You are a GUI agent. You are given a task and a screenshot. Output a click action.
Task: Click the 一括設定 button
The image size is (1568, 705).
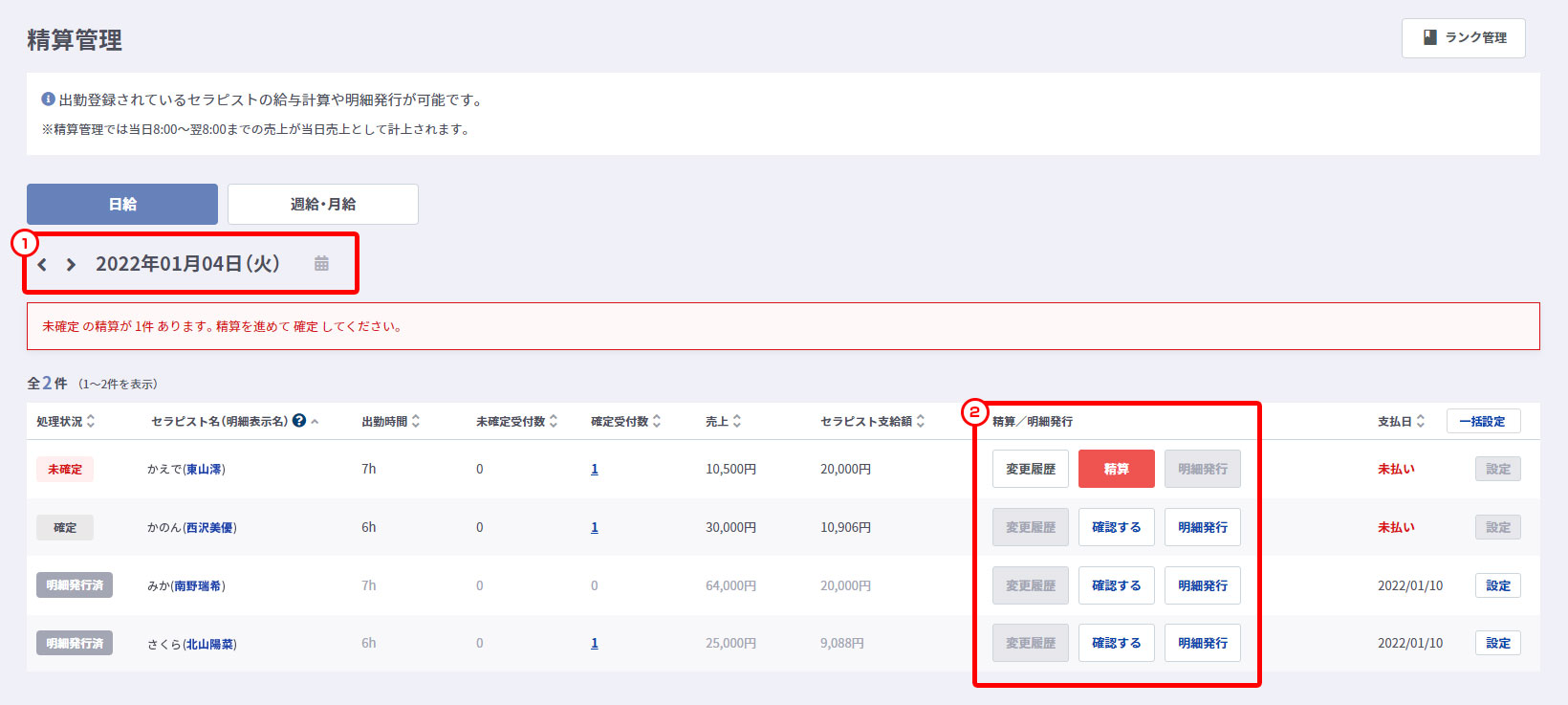tap(1483, 421)
